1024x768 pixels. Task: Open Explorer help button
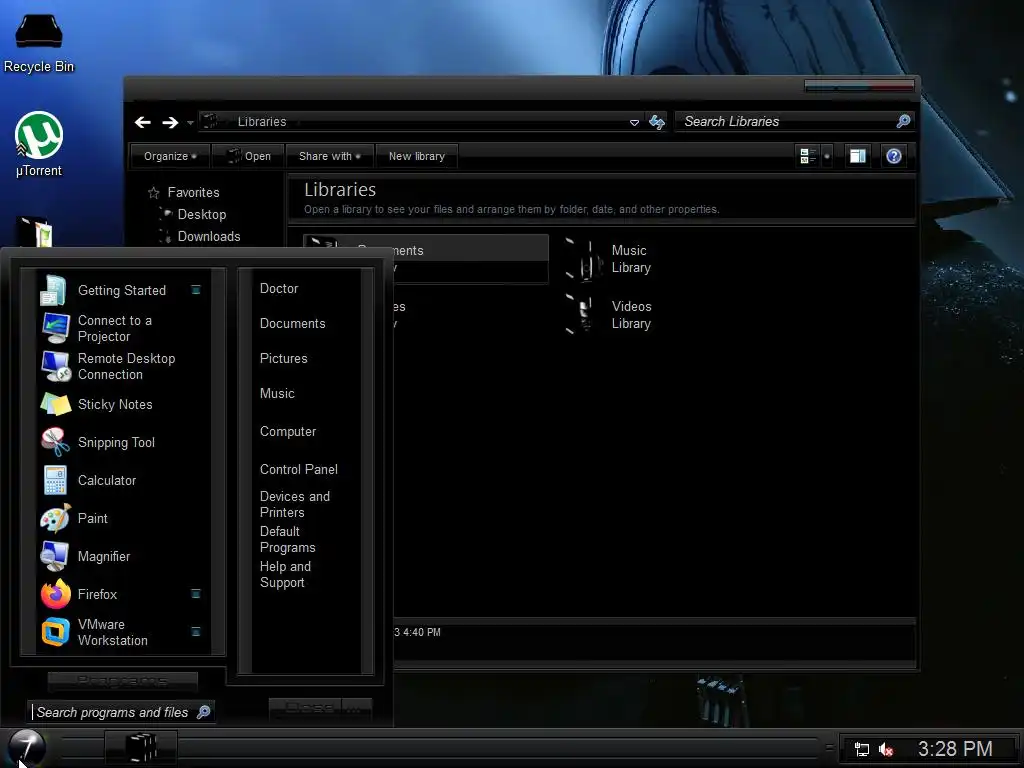(893, 156)
